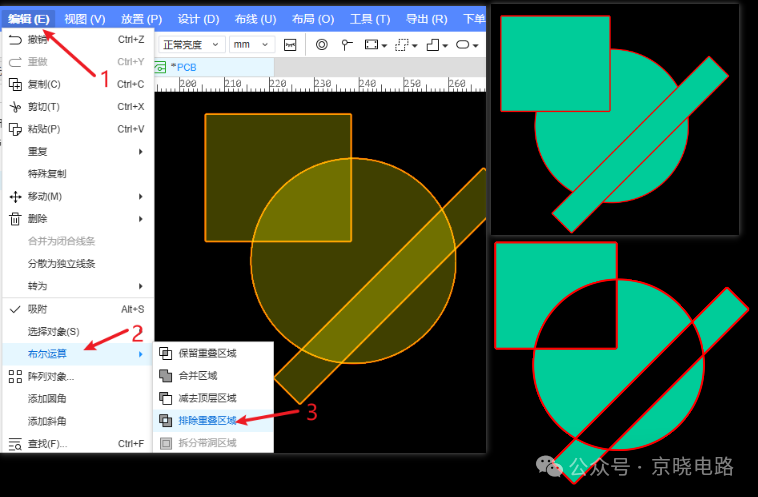Open keepout region tool dropdown arrow
The height and width of the screenshot is (497, 758).
pyautogui.click(x=415, y=45)
